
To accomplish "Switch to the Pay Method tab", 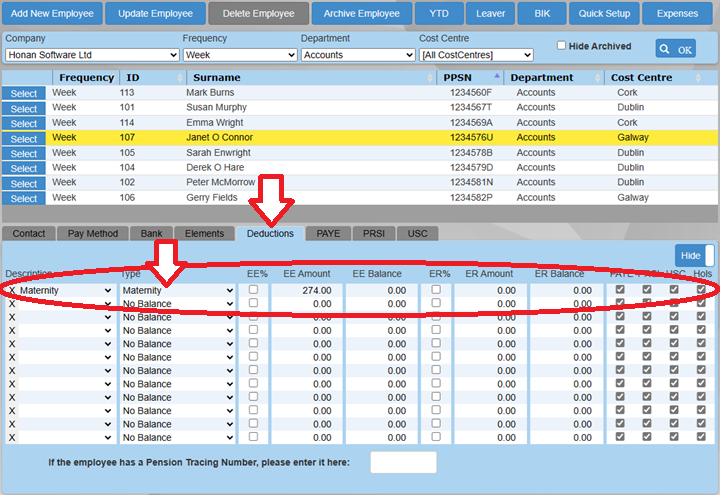I will (x=93, y=233).
